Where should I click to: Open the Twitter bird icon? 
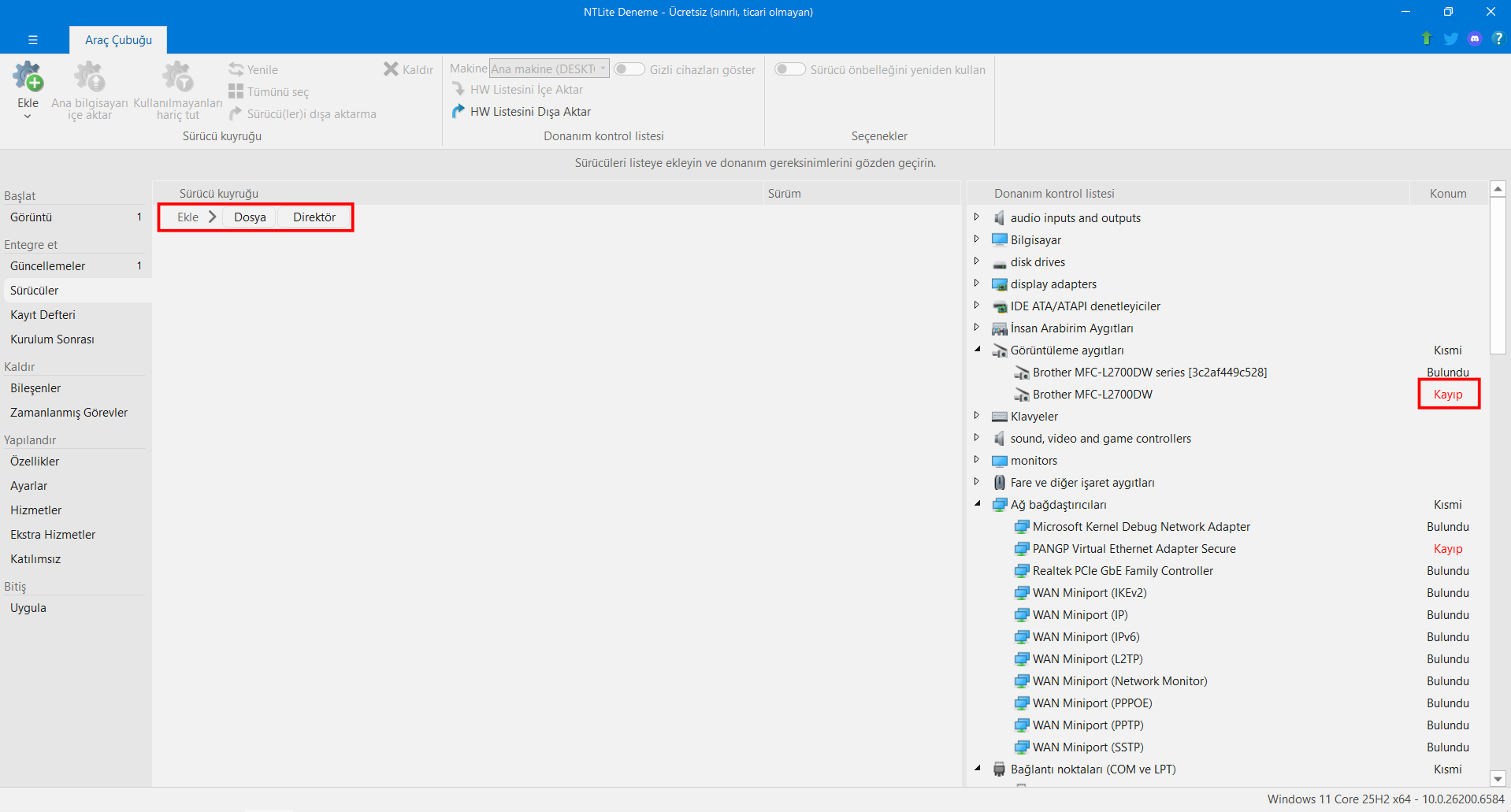click(x=1450, y=39)
